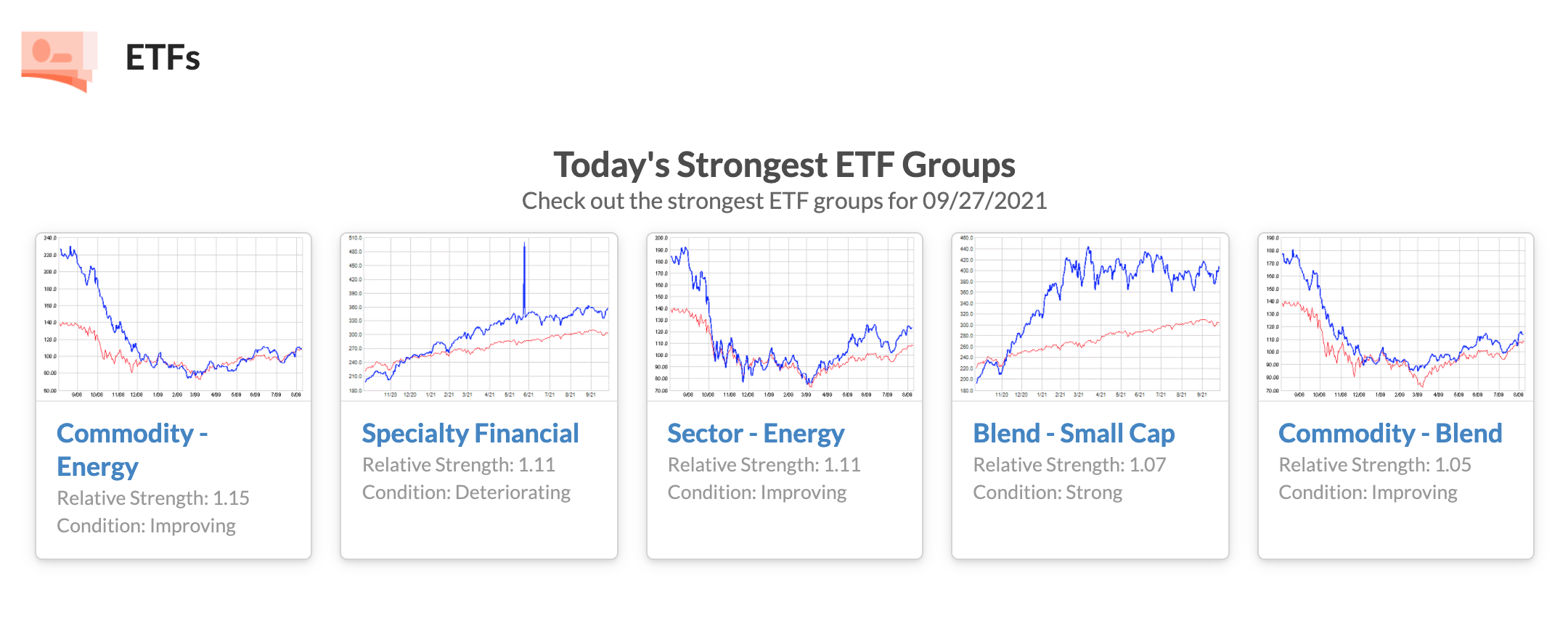Go to the Sector - Energy link
The width and height of the screenshot is (1568, 618).
(756, 434)
